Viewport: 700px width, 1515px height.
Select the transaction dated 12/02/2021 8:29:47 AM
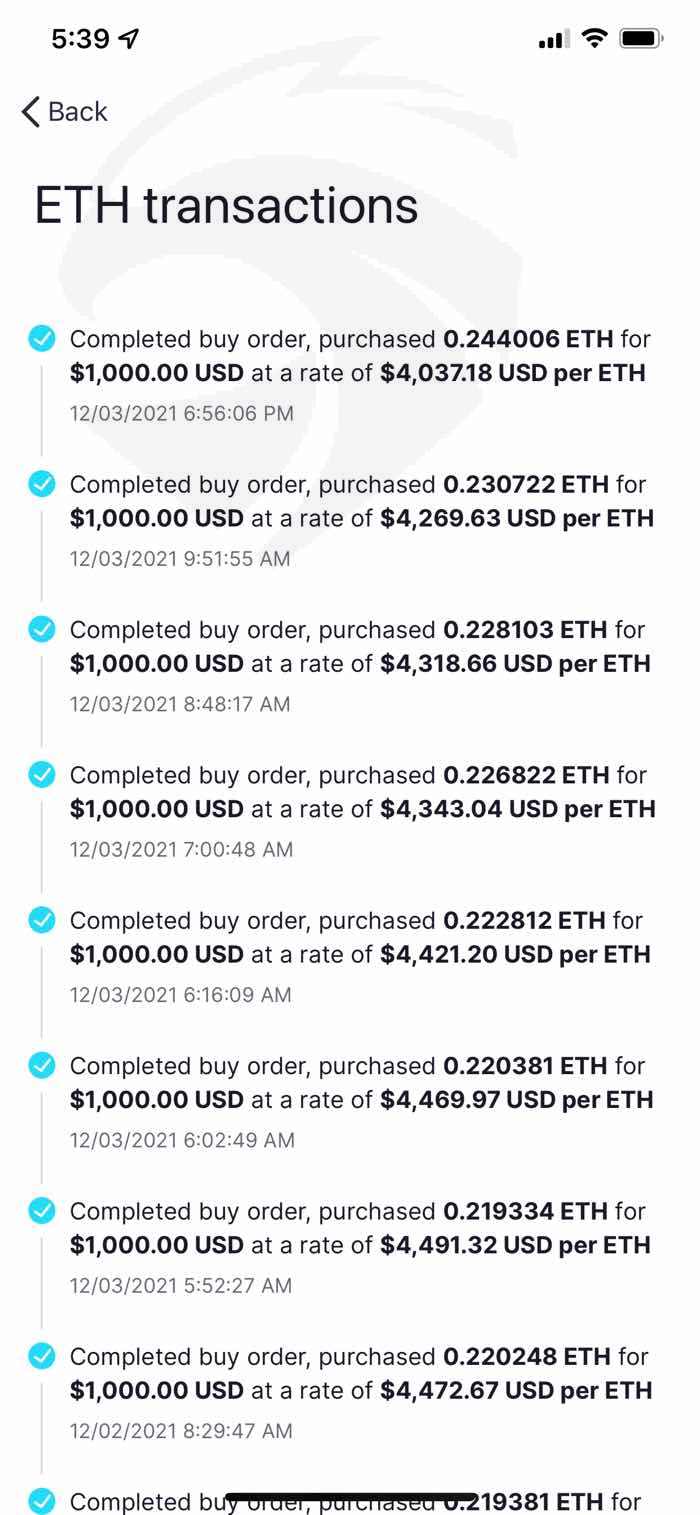pyautogui.click(x=181, y=1431)
